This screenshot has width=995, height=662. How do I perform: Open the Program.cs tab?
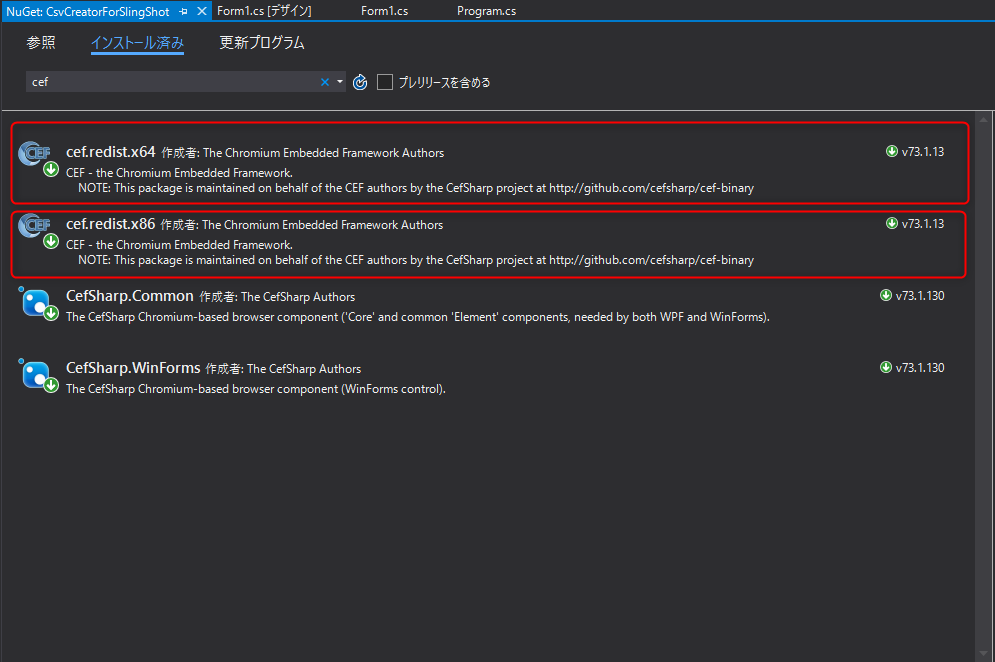coord(486,11)
